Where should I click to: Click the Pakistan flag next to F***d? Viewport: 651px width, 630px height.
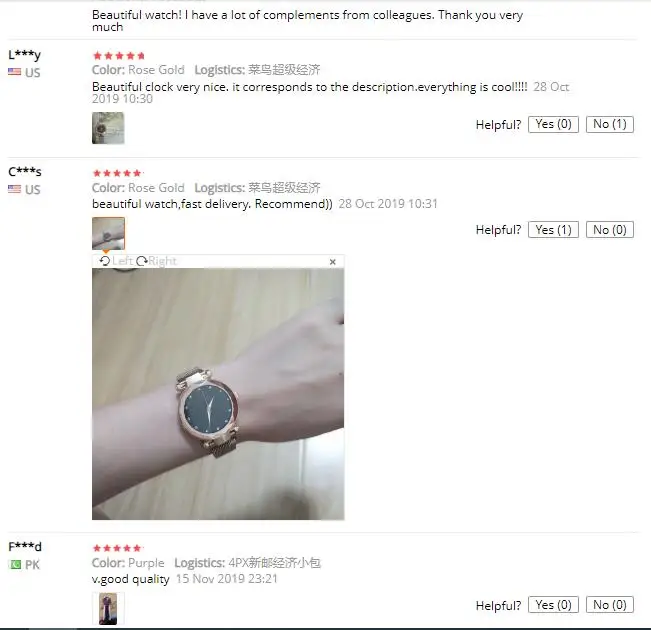click(15, 564)
